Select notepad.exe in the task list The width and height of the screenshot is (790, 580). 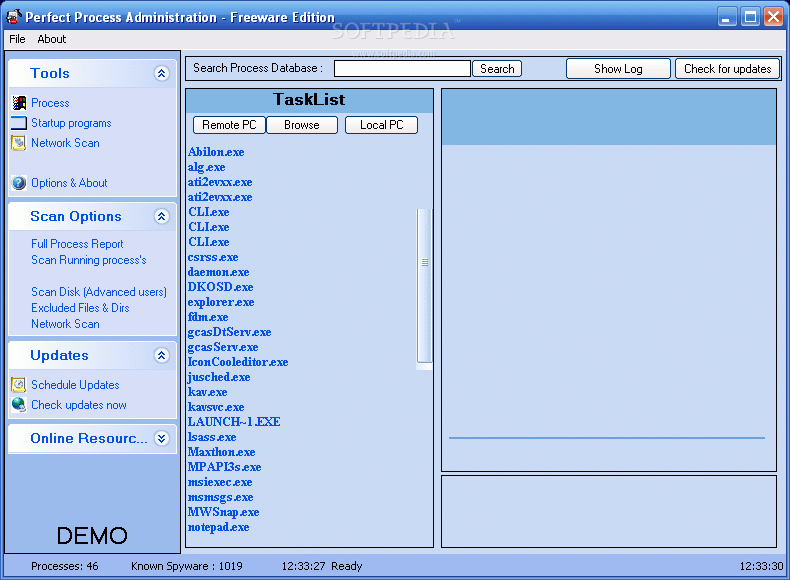(x=218, y=527)
